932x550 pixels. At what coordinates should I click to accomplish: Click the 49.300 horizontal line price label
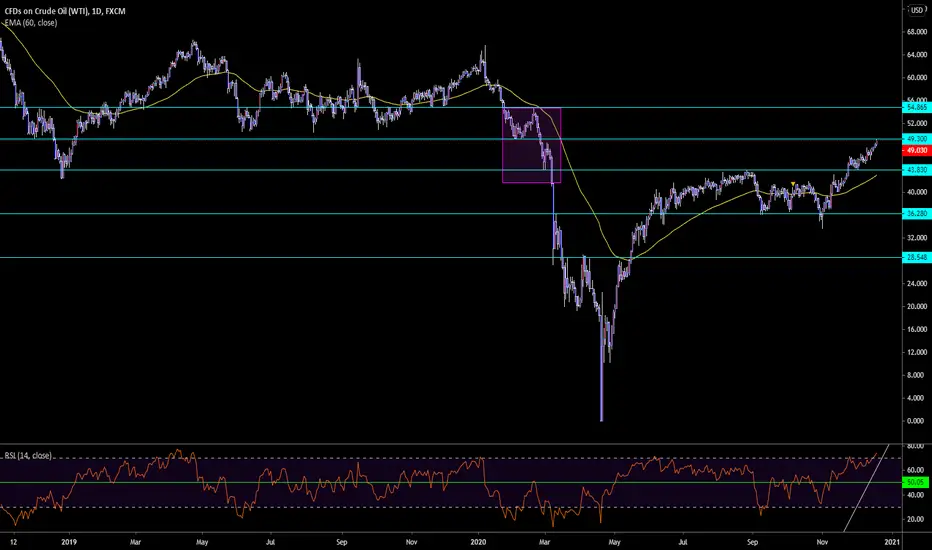[x=915, y=139]
